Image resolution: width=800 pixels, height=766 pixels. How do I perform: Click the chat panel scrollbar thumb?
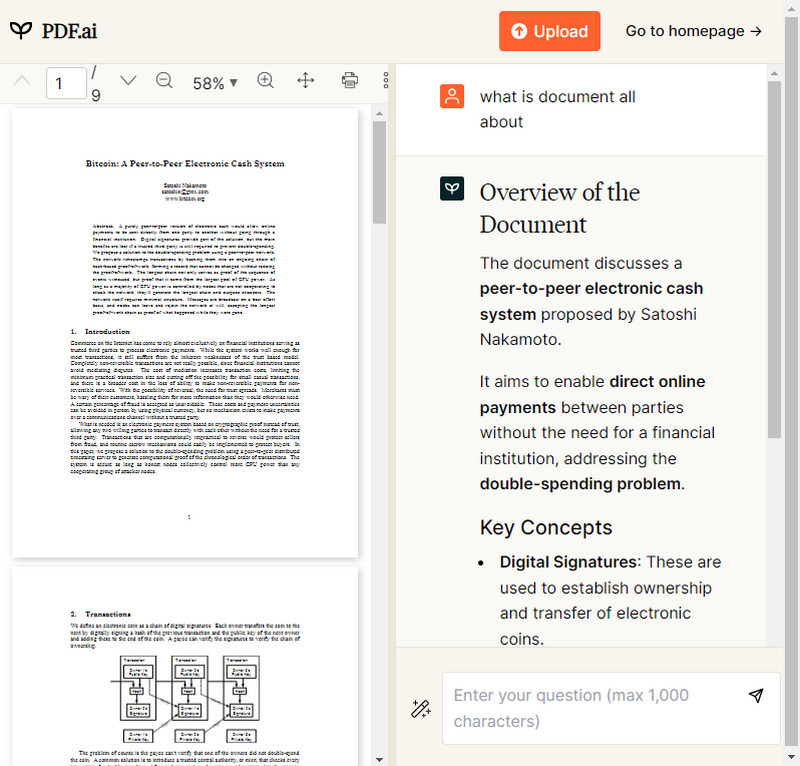[x=774, y=259]
